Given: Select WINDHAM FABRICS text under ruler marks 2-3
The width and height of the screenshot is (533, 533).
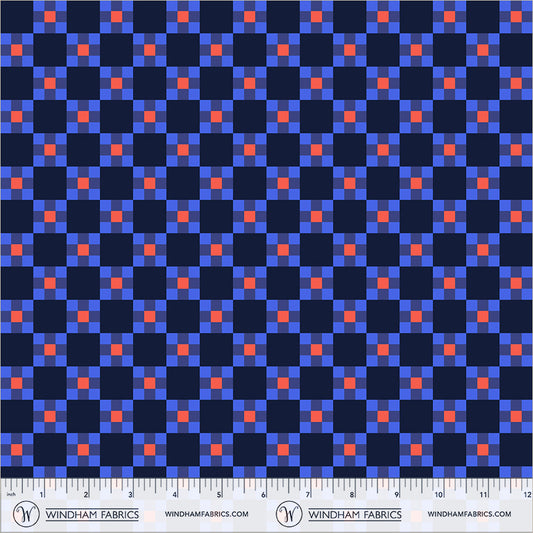Looking at the screenshot, I should (92, 515).
